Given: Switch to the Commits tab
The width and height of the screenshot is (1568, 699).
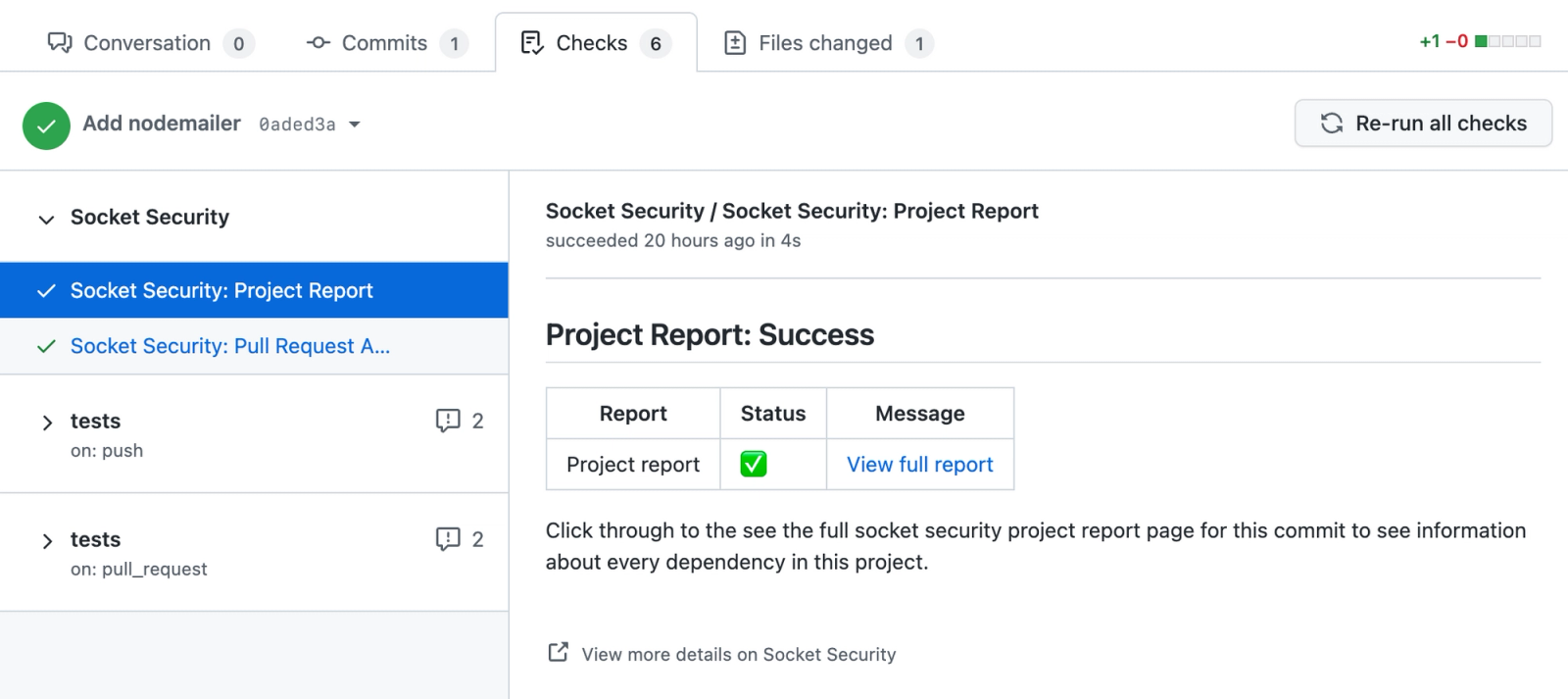Looking at the screenshot, I should tap(387, 43).
